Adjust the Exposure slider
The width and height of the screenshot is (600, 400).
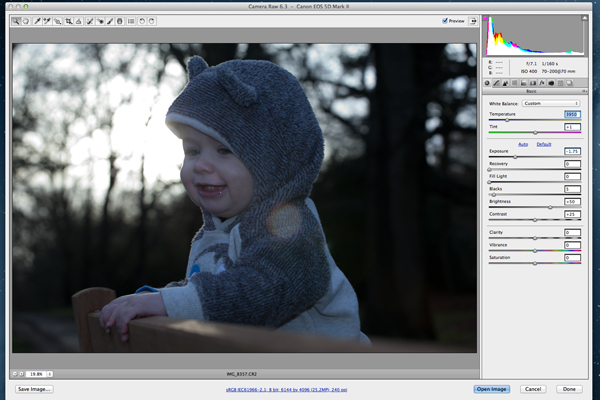(x=516, y=157)
